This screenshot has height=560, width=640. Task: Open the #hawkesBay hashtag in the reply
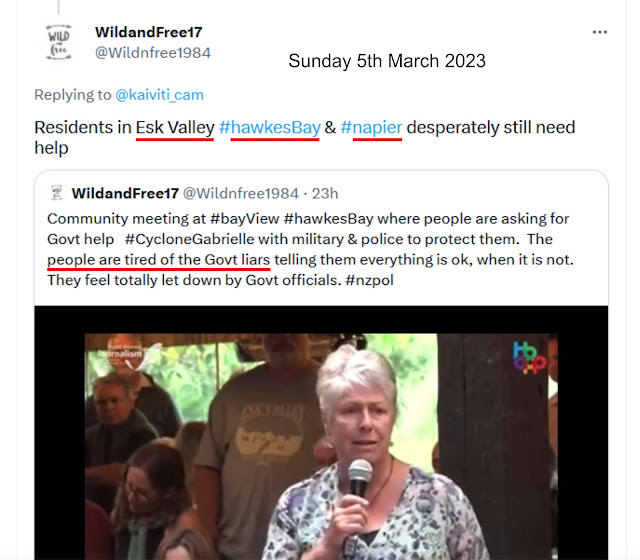(x=270, y=127)
